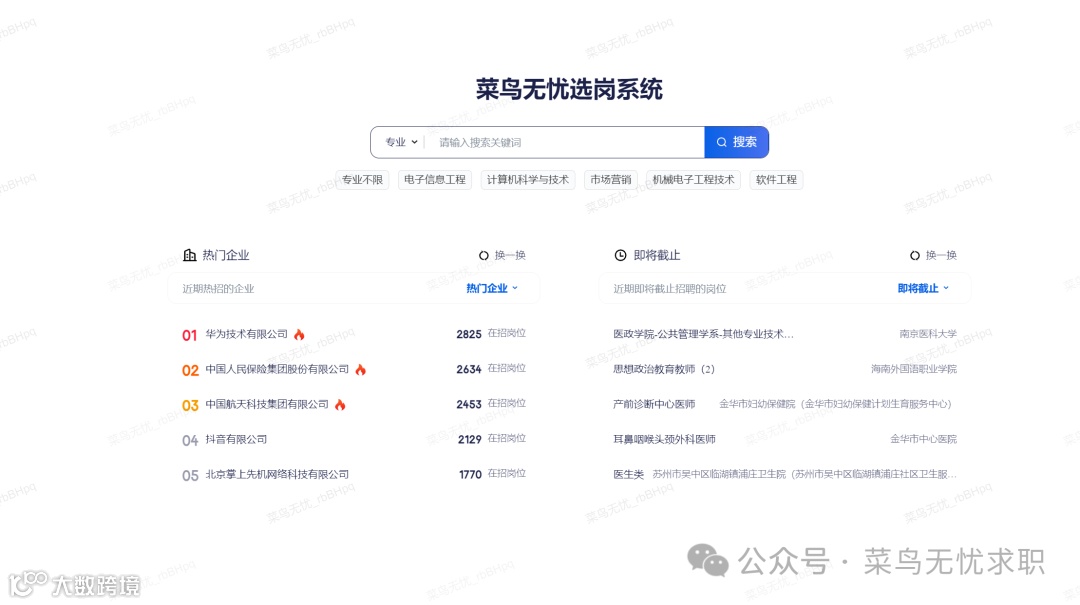Open the 医生类 job posting
Viewport: 1080px width, 605px height.
(628, 474)
